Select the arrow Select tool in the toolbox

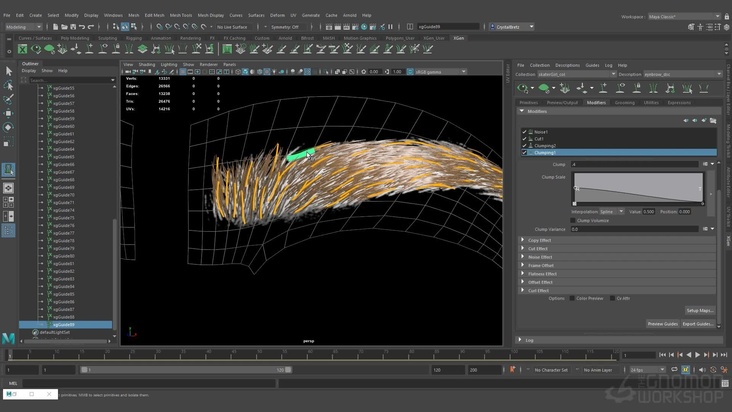tap(9, 71)
